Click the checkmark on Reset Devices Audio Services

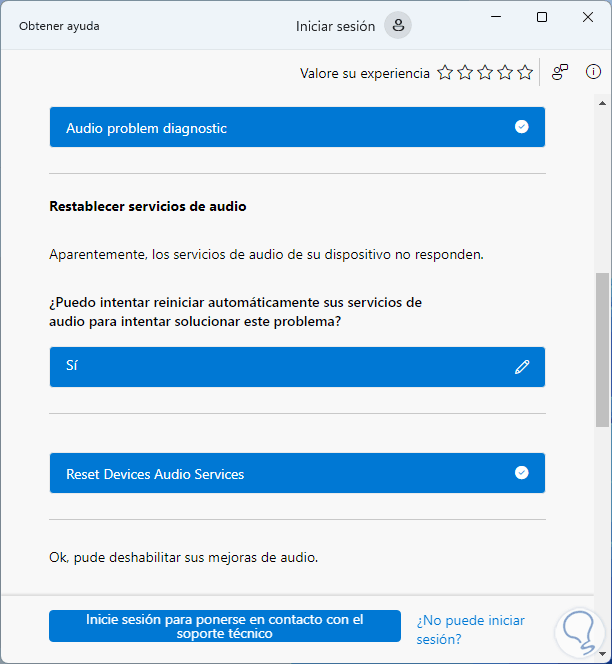[521, 473]
